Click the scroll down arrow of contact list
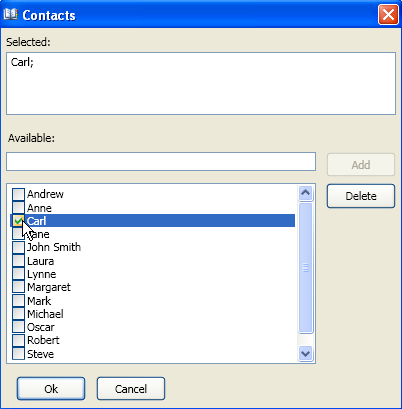Screen dimensions: 402x409 (306, 353)
